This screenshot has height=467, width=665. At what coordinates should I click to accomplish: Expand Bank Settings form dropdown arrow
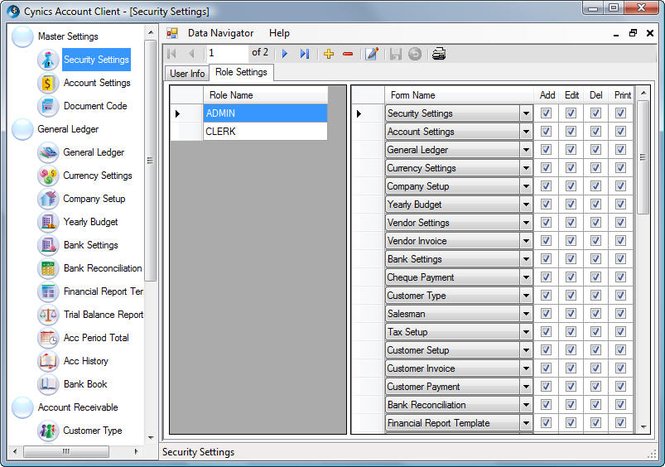point(526,259)
